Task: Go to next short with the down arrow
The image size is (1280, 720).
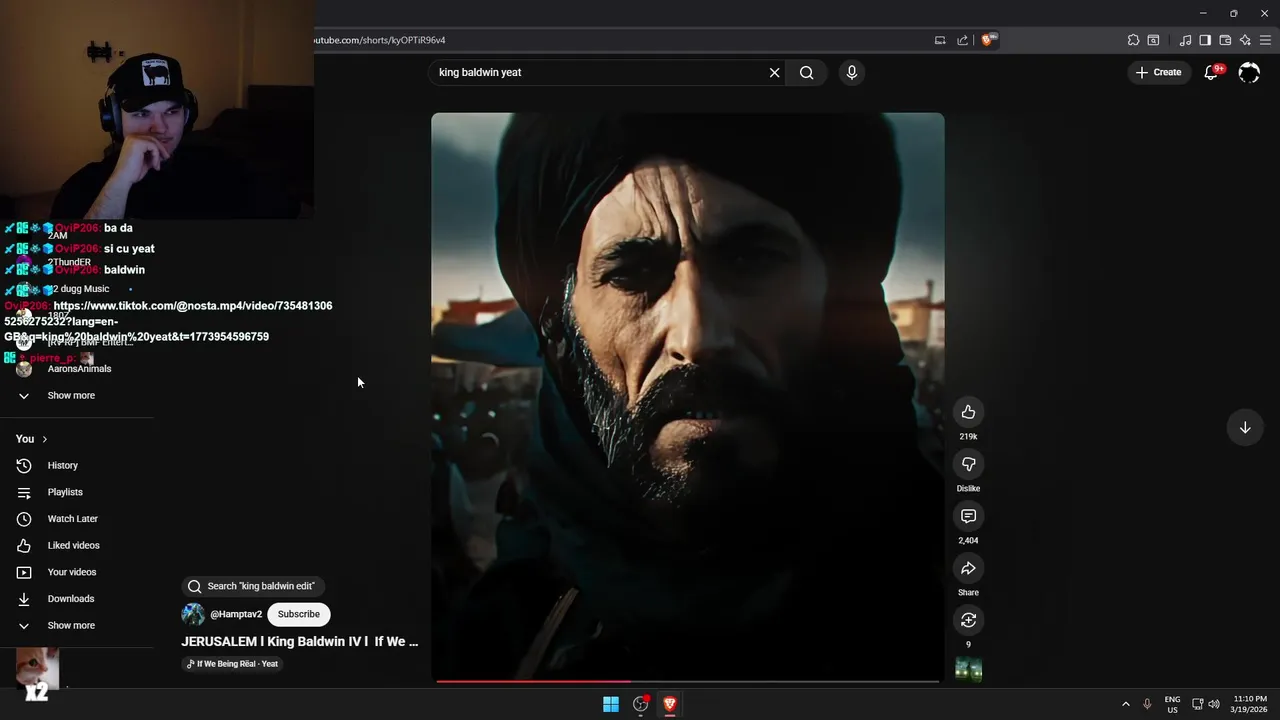Action: [1245, 428]
